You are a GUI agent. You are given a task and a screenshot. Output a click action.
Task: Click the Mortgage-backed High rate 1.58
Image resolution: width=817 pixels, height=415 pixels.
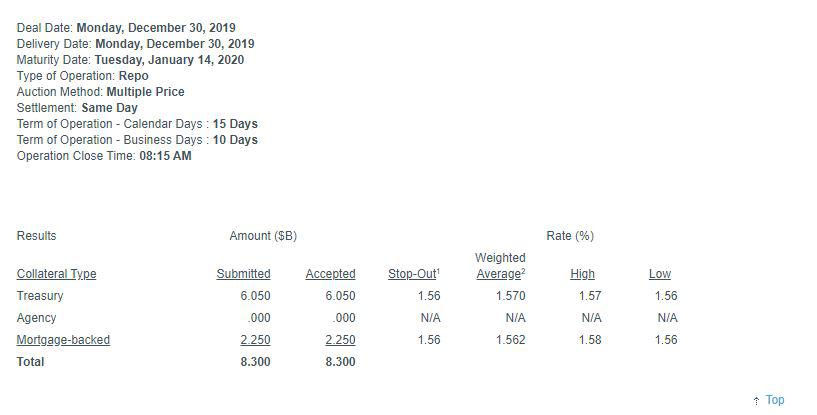click(x=590, y=340)
